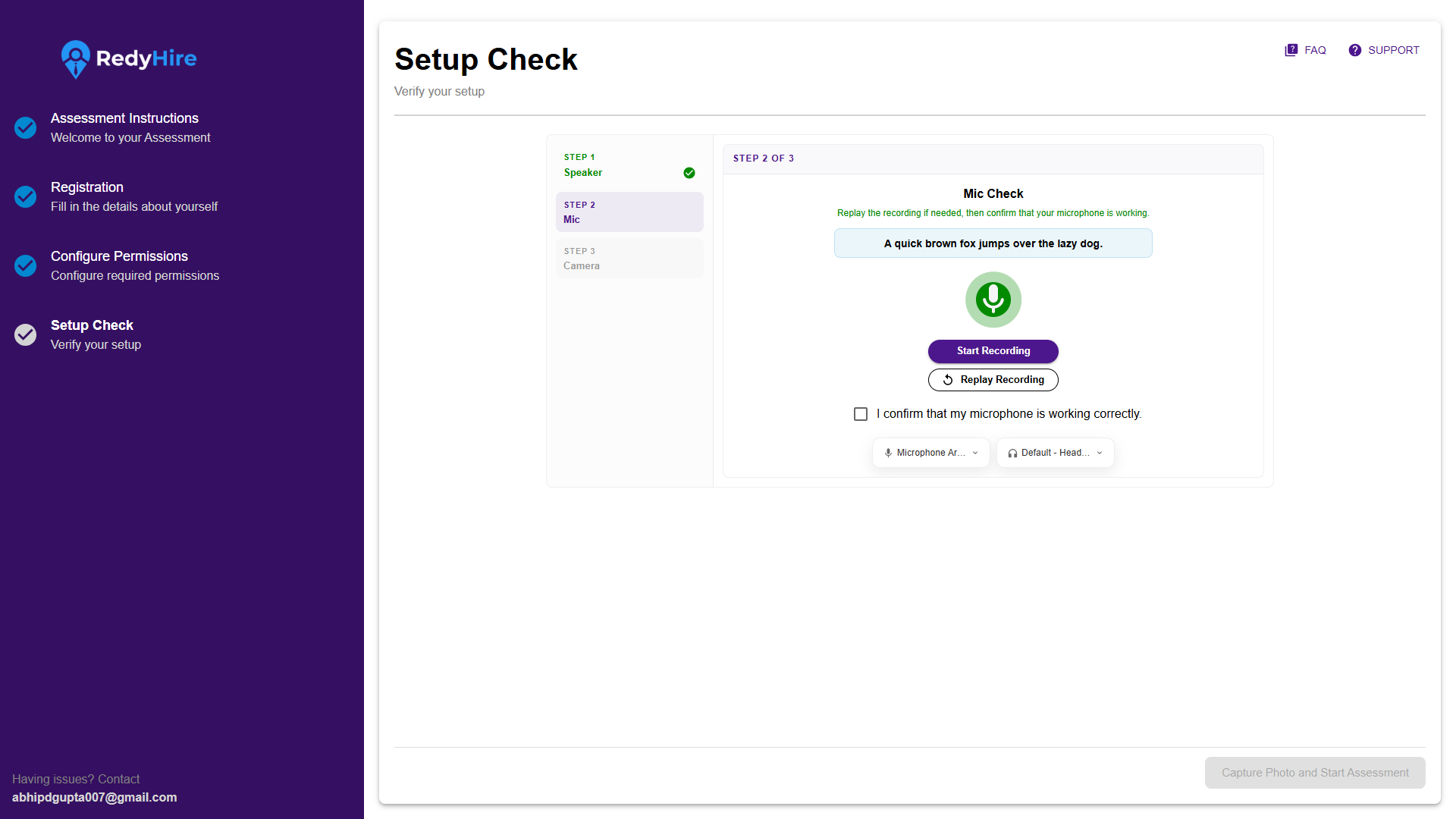Select Step 1 Speaker tab

pyautogui.click(x=629, y=165)
